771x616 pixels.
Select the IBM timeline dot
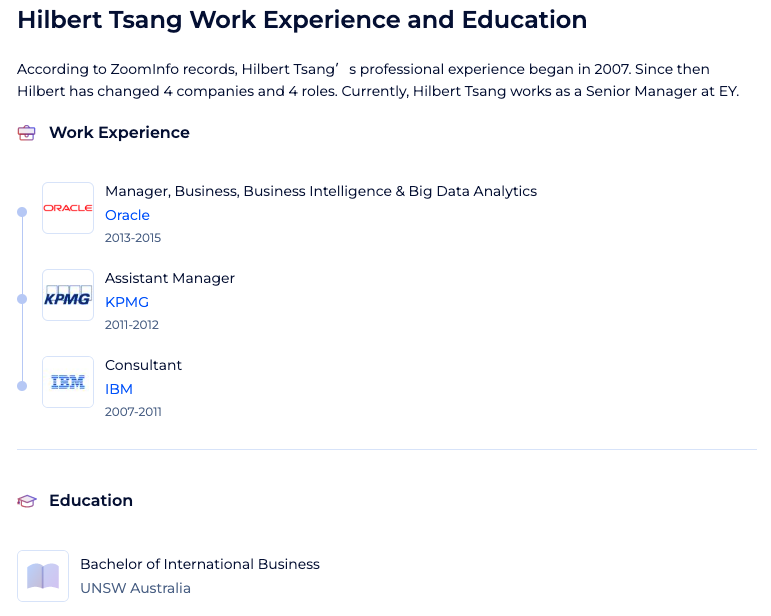(x=22, y=386)
